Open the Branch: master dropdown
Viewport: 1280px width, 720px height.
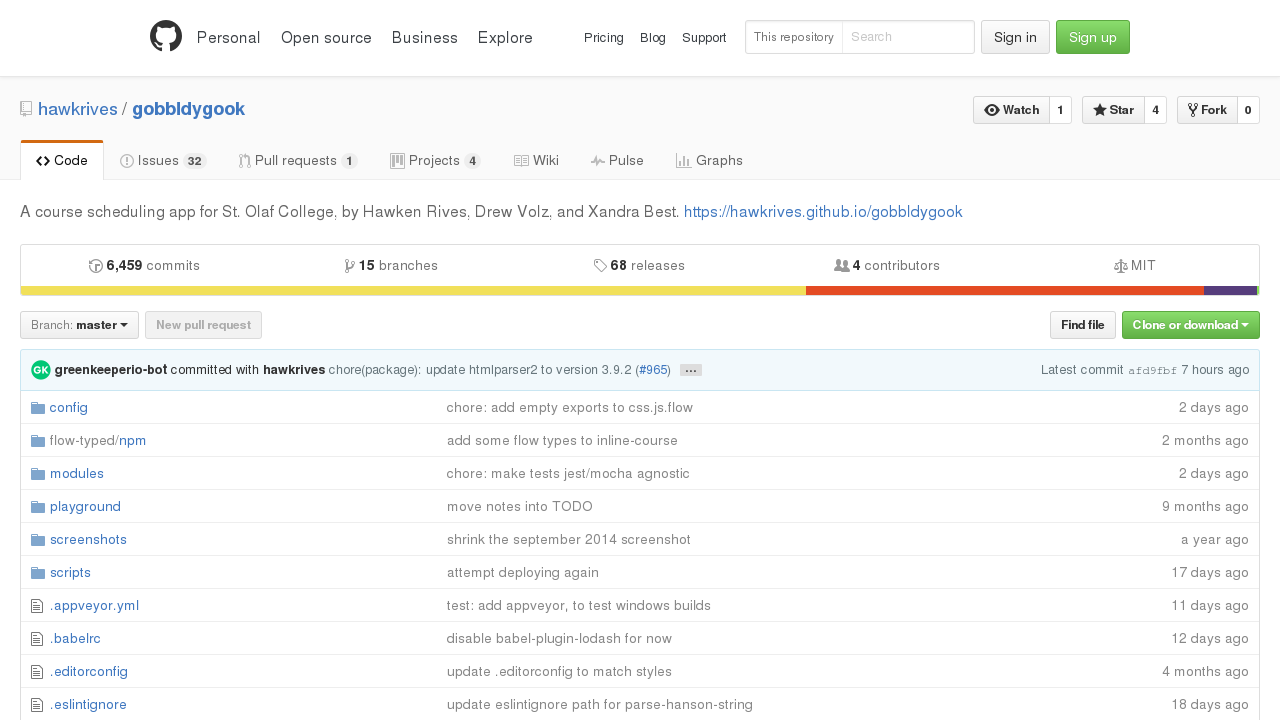[x=79, y=325]
